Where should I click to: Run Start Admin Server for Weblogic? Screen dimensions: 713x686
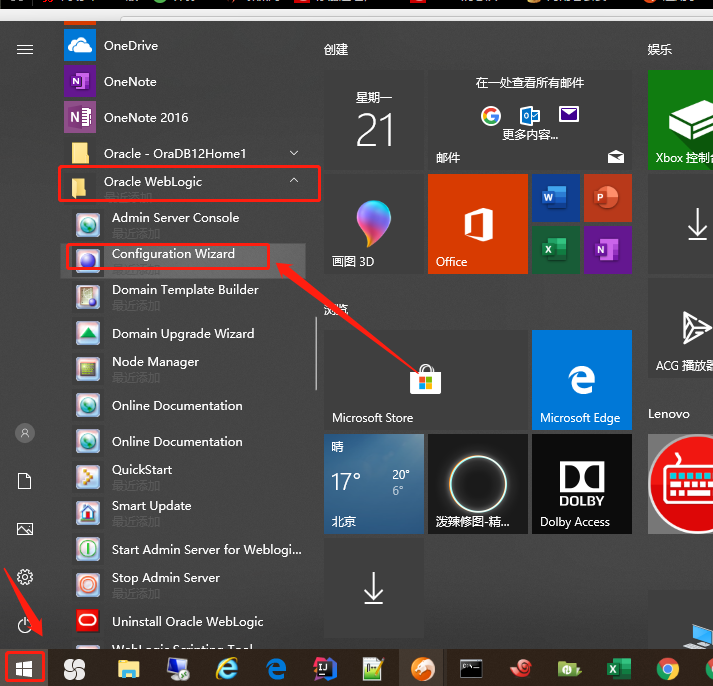tap(182, 549)
